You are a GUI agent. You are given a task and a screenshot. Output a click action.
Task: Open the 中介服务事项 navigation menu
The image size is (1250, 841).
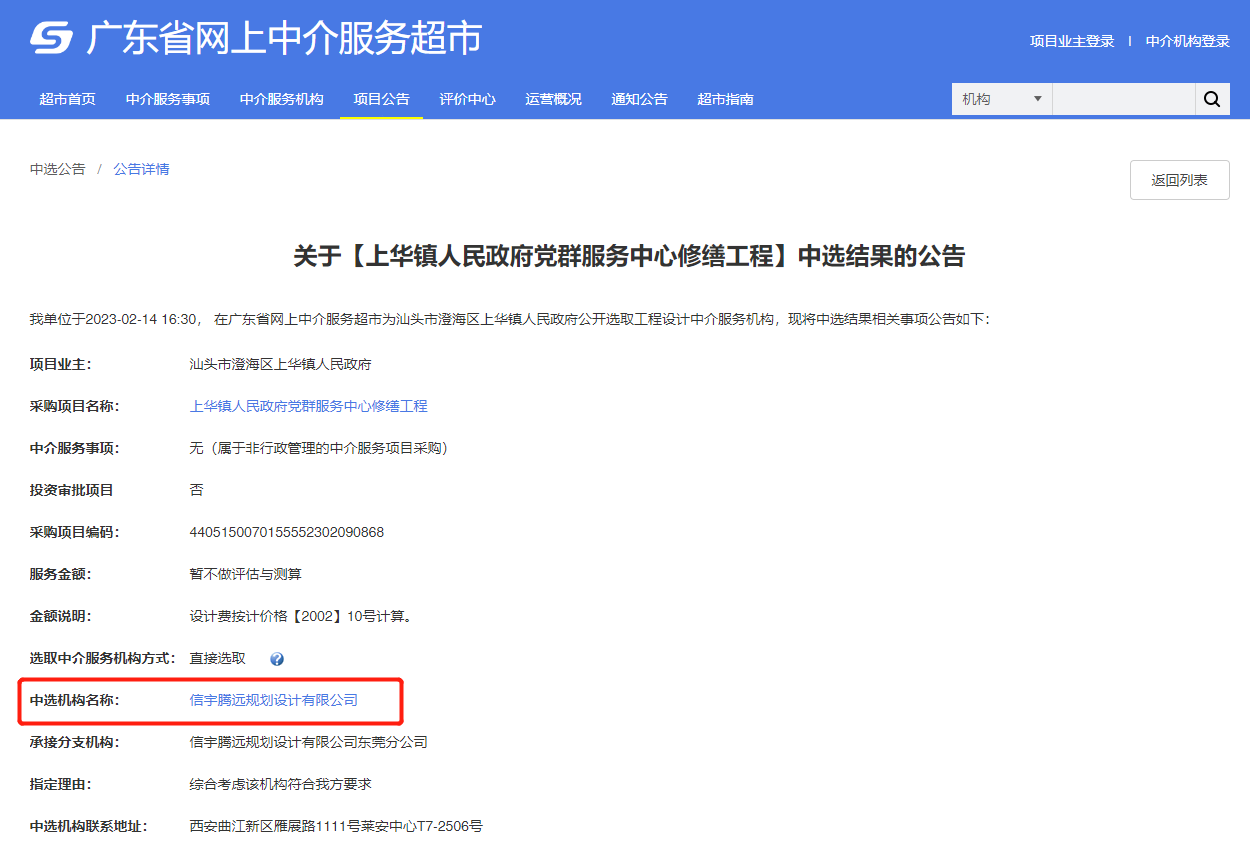[166, 99]
